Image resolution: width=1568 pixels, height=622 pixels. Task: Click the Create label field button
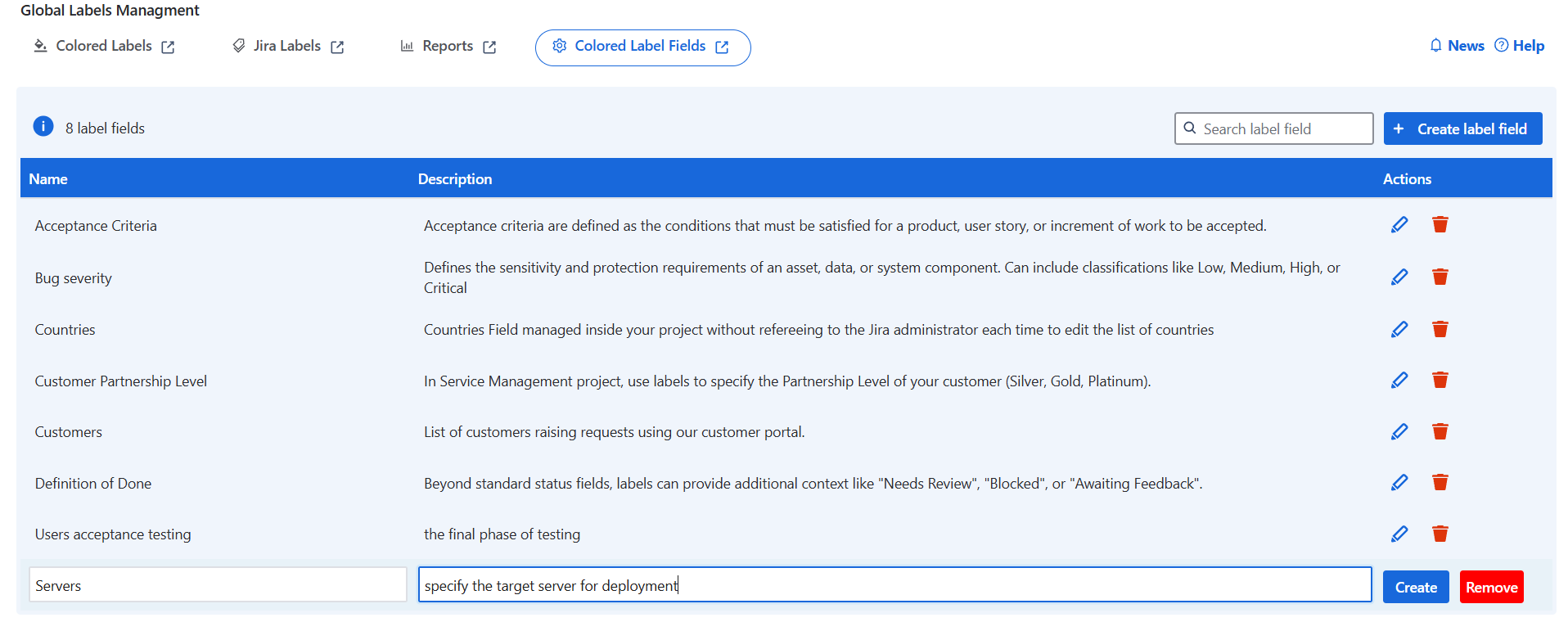[1462, 128]
